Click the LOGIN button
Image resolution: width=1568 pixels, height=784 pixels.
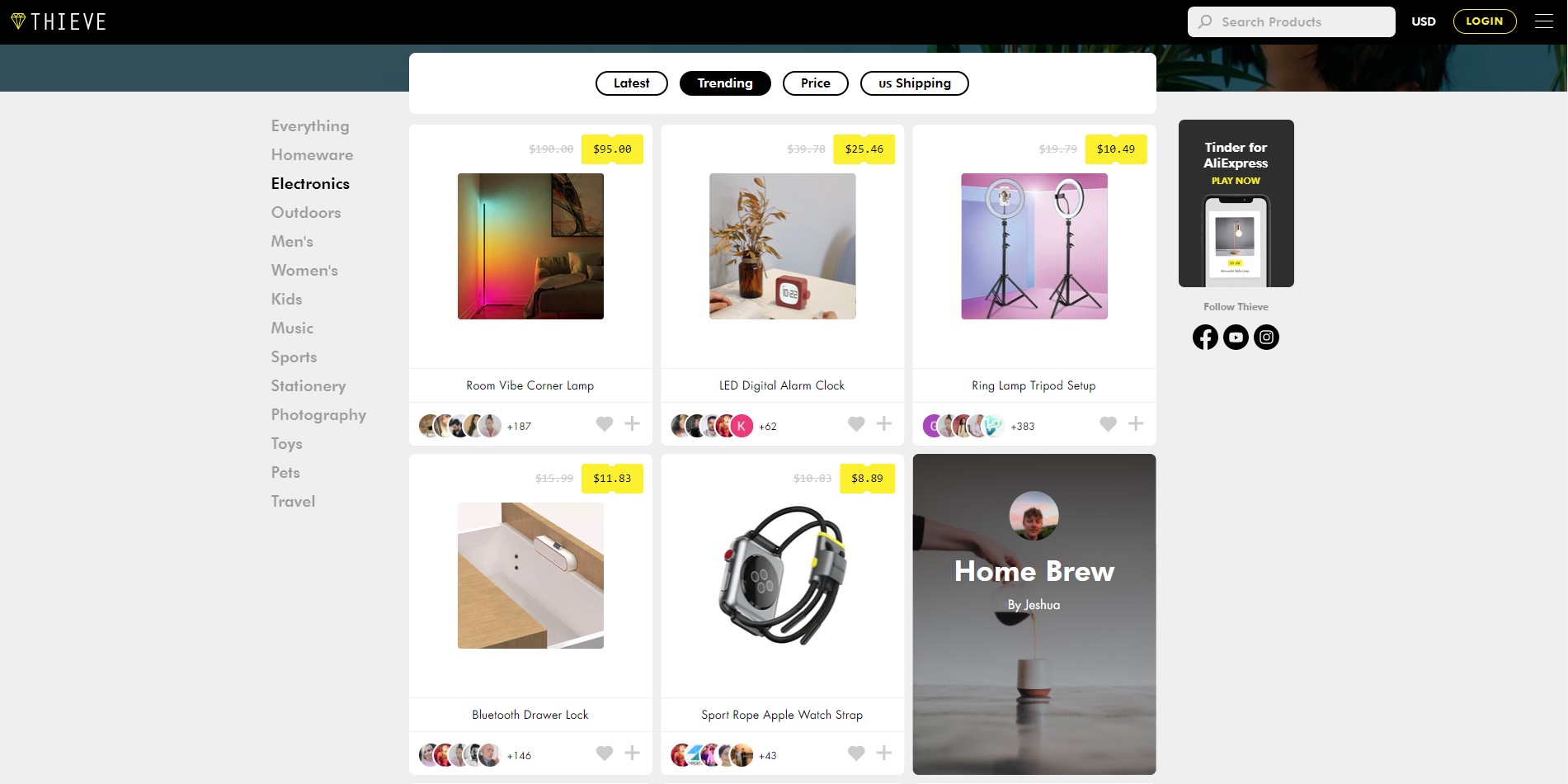pyautogui.click(x=1485, y=21)
